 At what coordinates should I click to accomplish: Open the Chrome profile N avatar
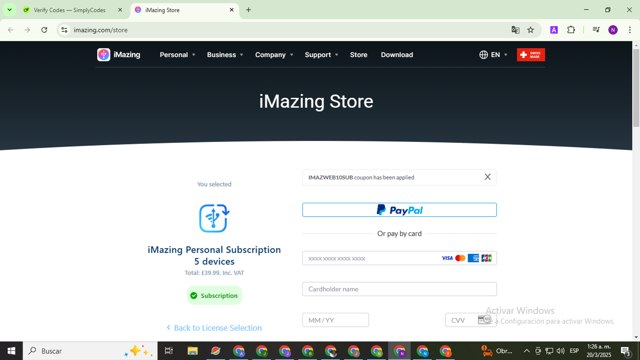tap(613, 30)
